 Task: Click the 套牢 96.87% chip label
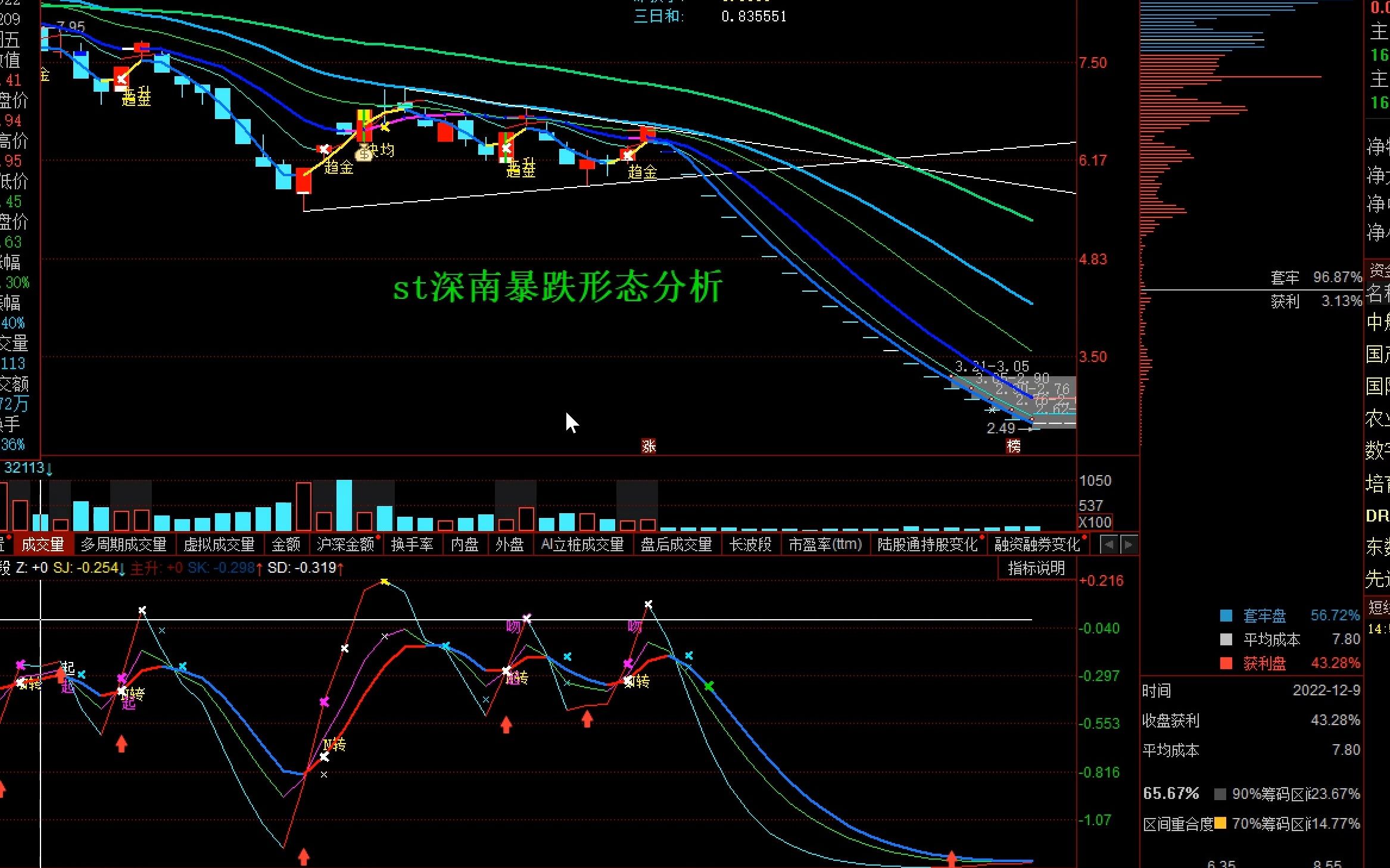pos(1316,277)
